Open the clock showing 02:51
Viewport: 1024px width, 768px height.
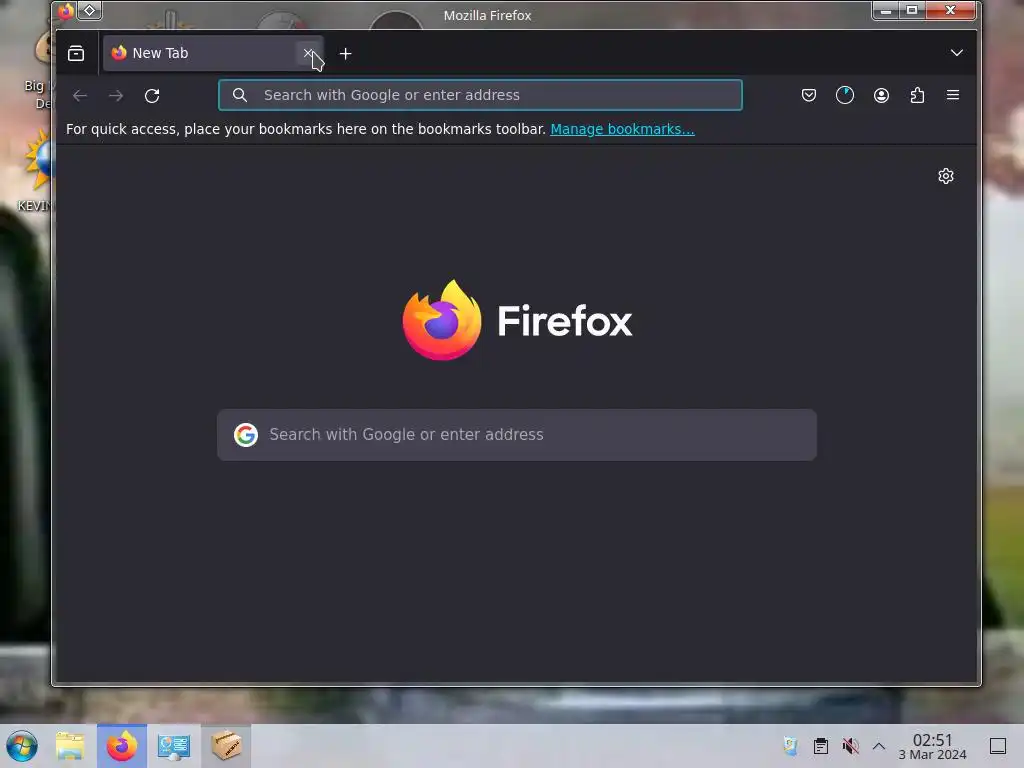pos(933,746)
